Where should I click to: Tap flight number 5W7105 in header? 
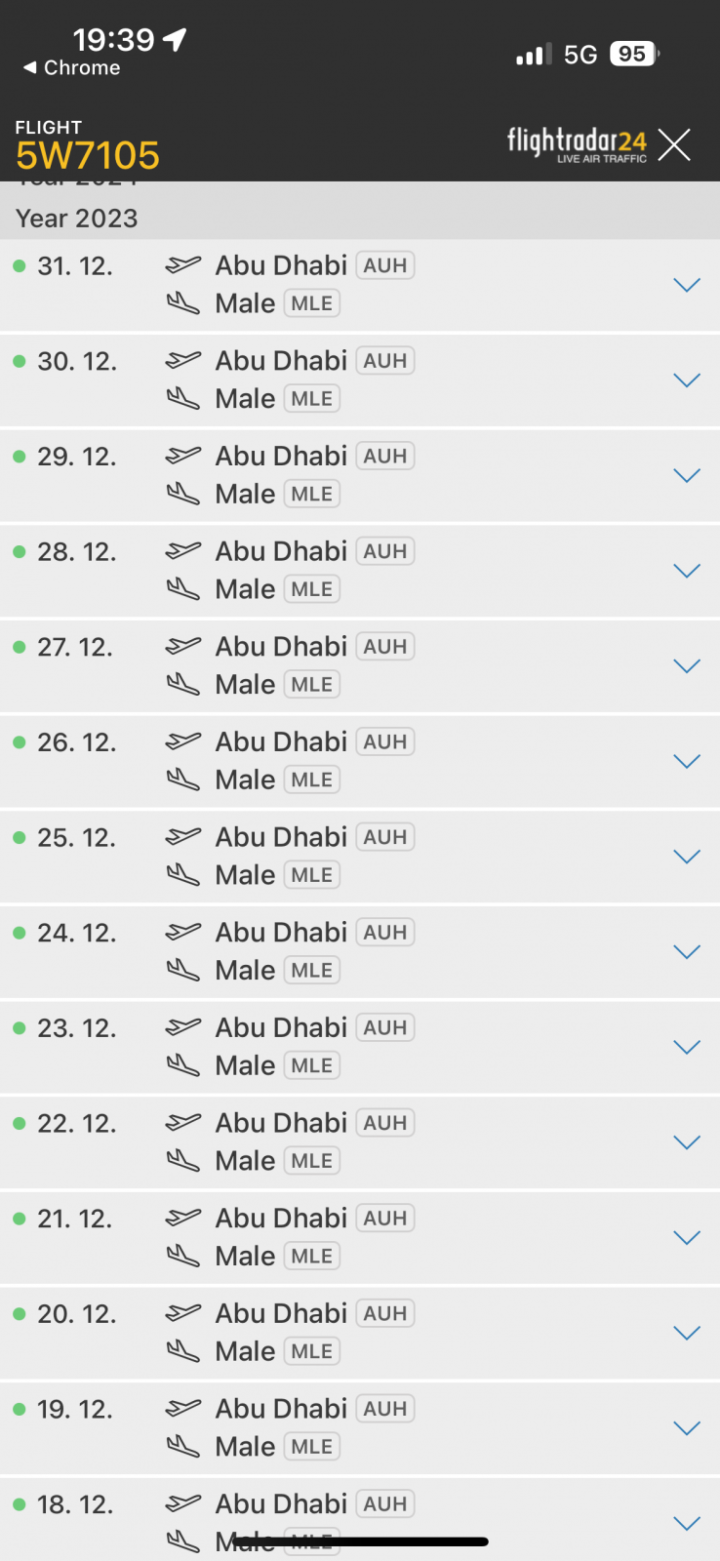tap(88, 155)
